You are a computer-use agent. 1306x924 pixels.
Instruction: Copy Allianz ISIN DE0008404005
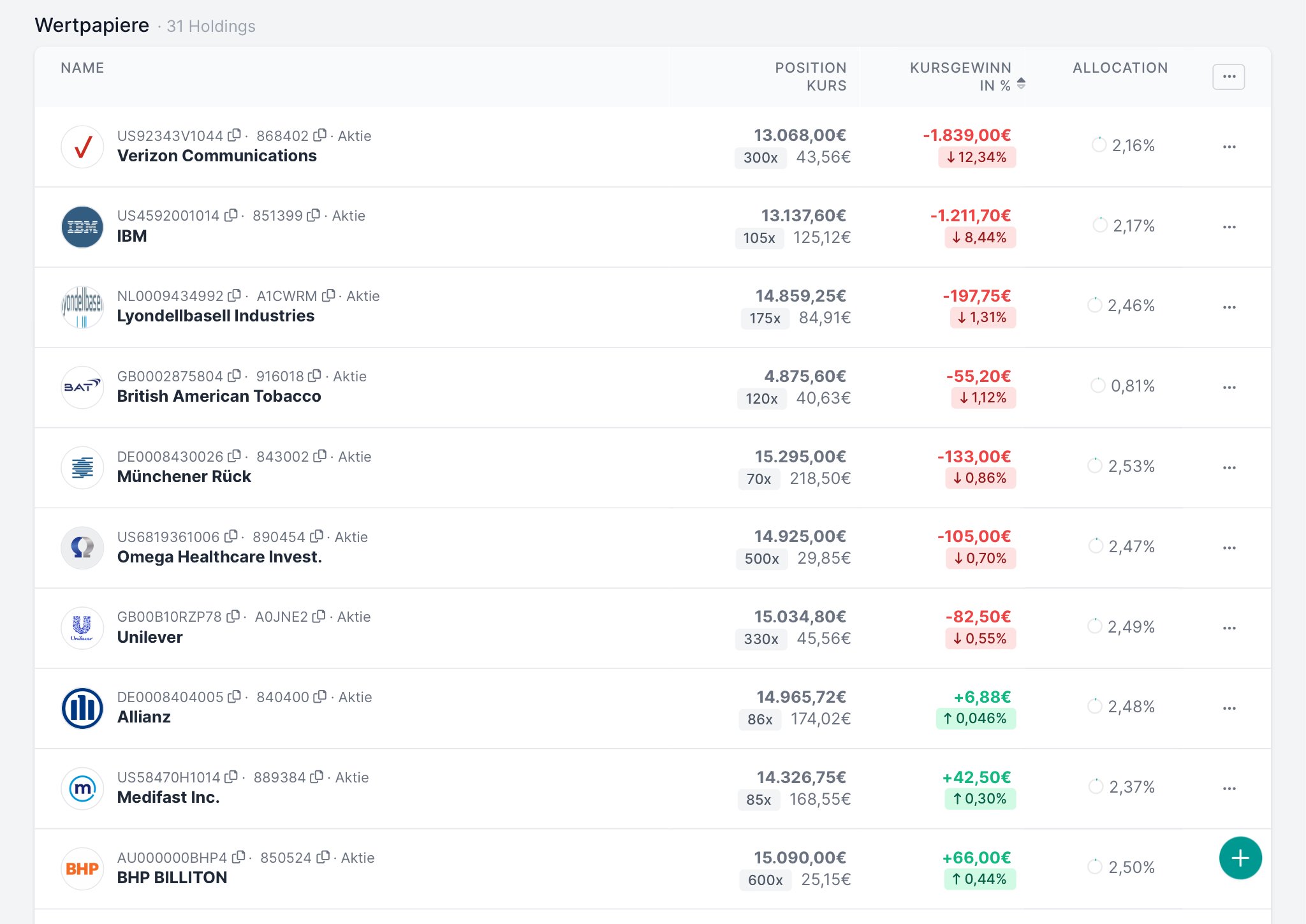[x=234, y=697]
